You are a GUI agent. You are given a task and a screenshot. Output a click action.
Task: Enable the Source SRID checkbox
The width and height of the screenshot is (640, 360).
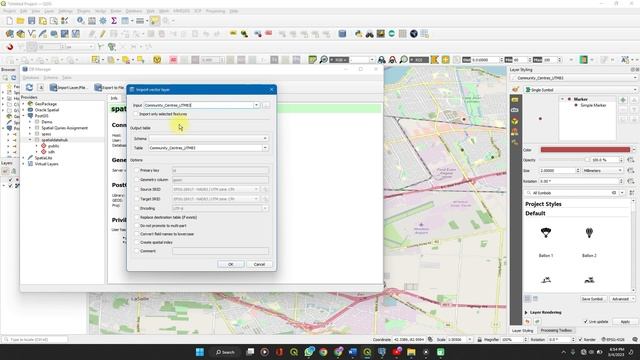point(137,189)
